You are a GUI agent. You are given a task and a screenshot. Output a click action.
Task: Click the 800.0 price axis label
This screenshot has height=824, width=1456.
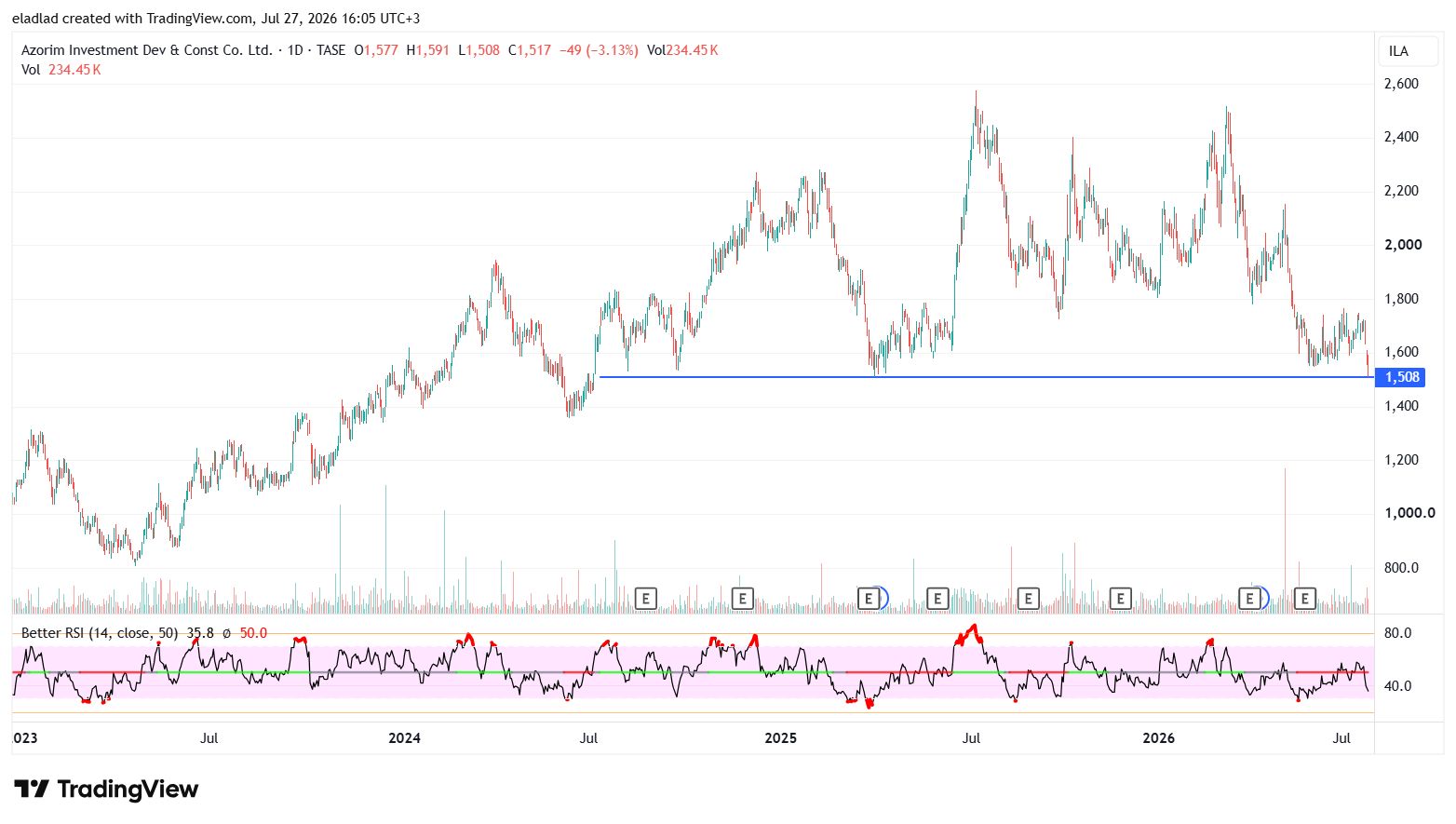tap(1401, 568)
